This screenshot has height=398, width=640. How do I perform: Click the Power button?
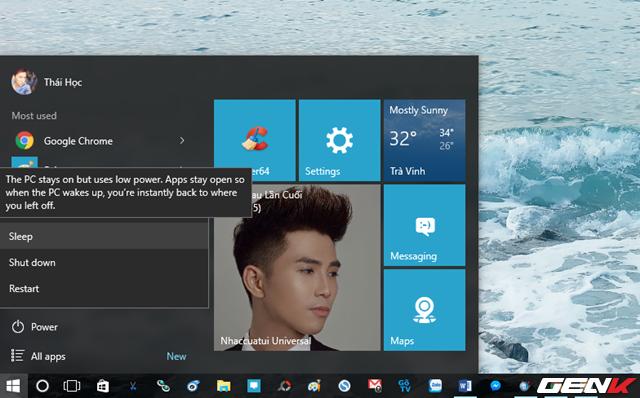point(35,327)
